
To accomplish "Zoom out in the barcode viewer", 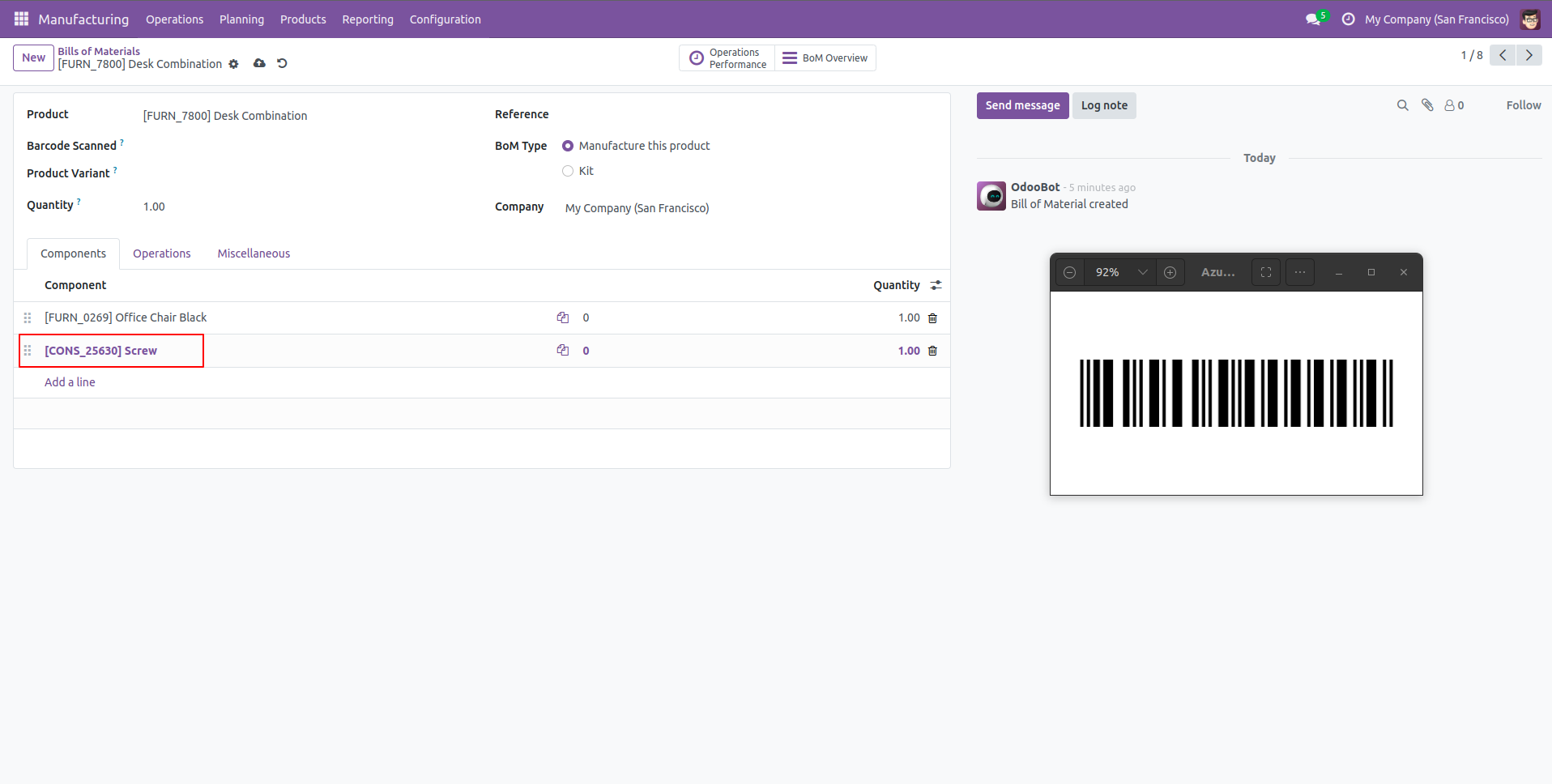I will click(1069, 272).
